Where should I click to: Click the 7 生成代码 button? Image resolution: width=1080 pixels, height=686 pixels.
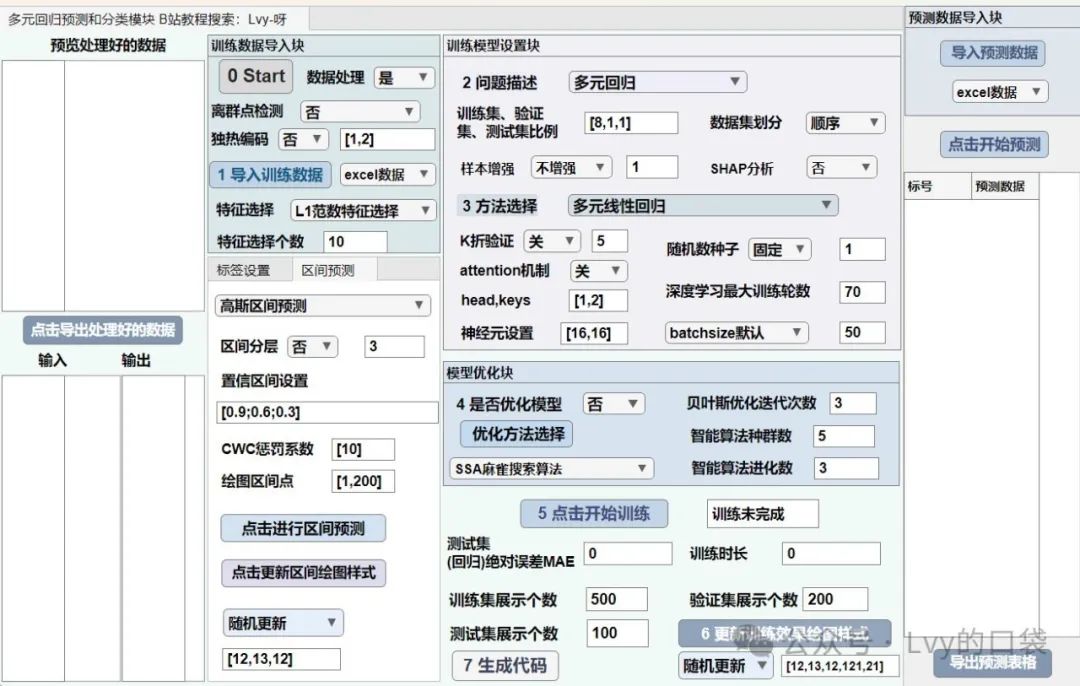pyautogui.click(x=504, y=665)
